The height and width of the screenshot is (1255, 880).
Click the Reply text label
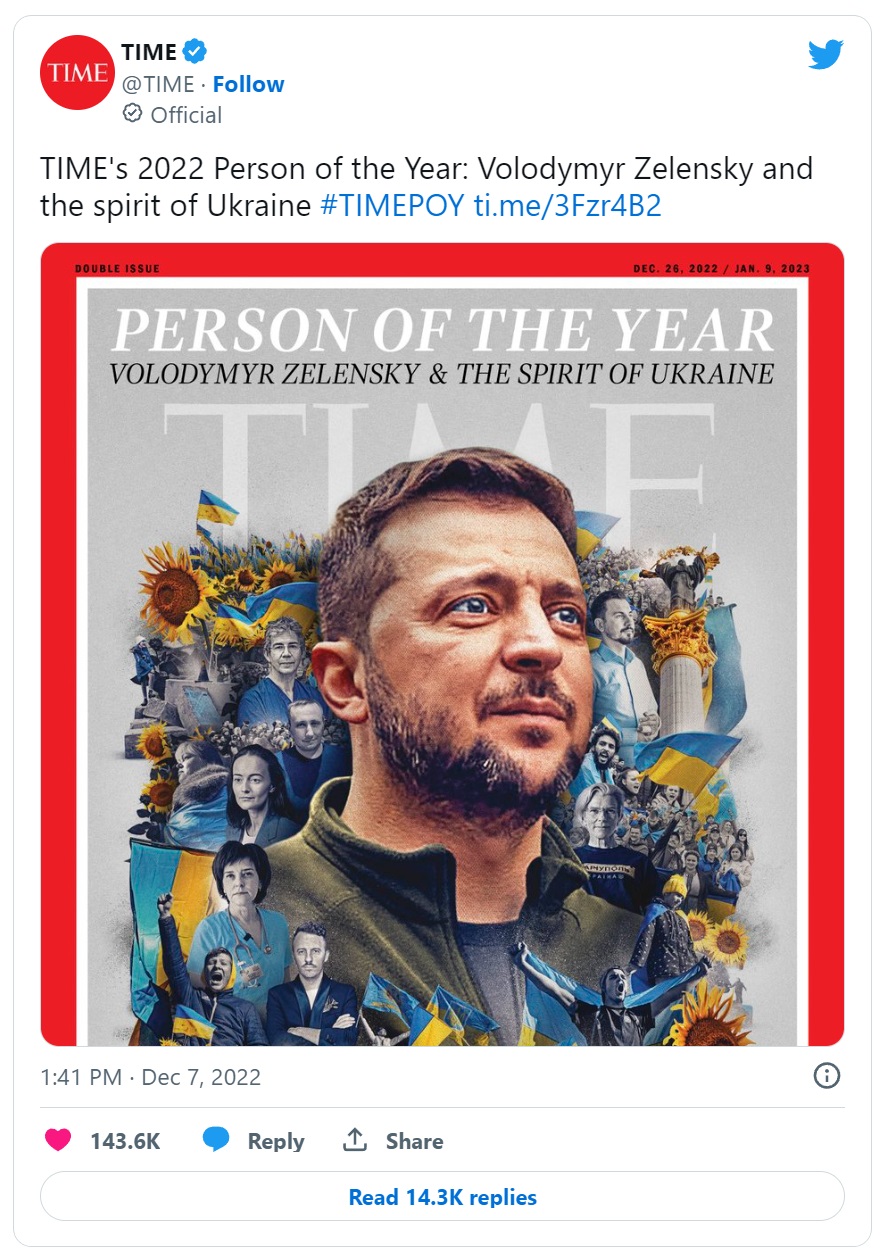pyautogui.click(x=276, y=1141)
